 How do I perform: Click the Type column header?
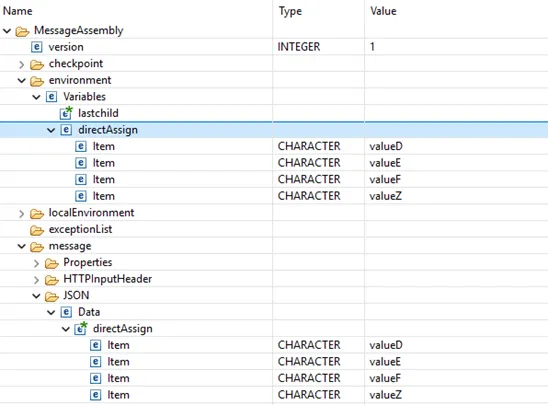coord(290,11)
